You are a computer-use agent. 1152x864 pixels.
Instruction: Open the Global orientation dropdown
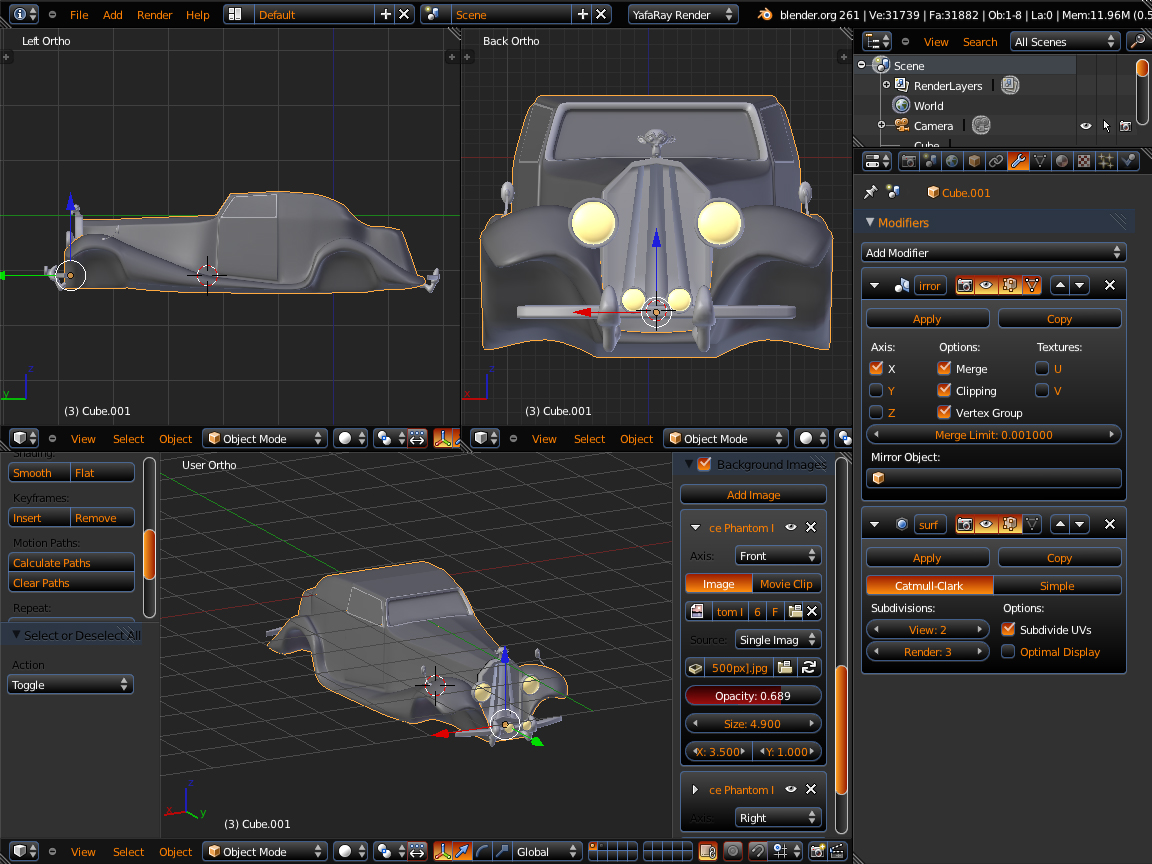[x=545, y=852]
